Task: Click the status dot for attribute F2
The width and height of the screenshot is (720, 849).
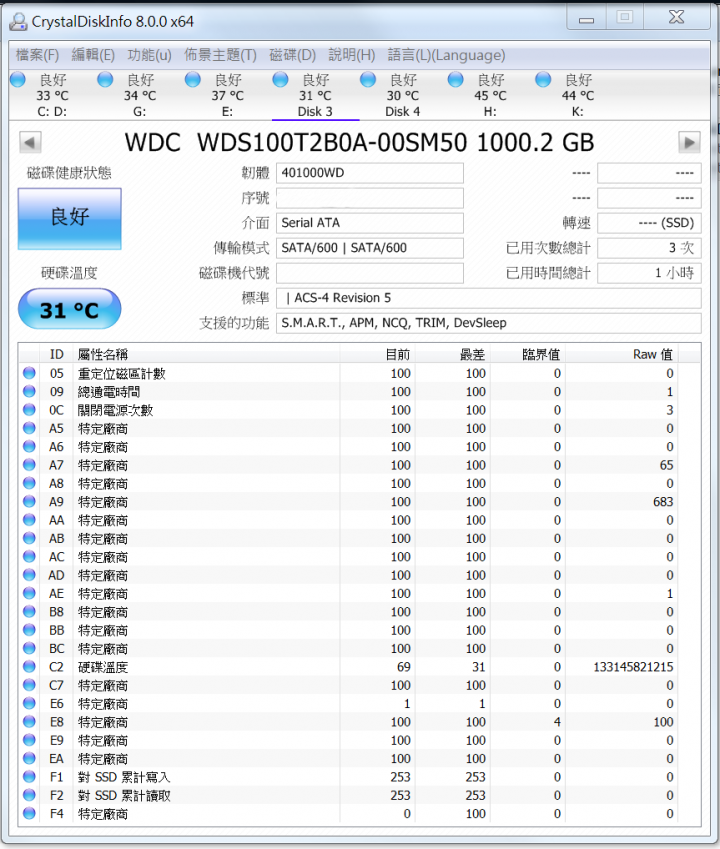Action: point(29,795)
